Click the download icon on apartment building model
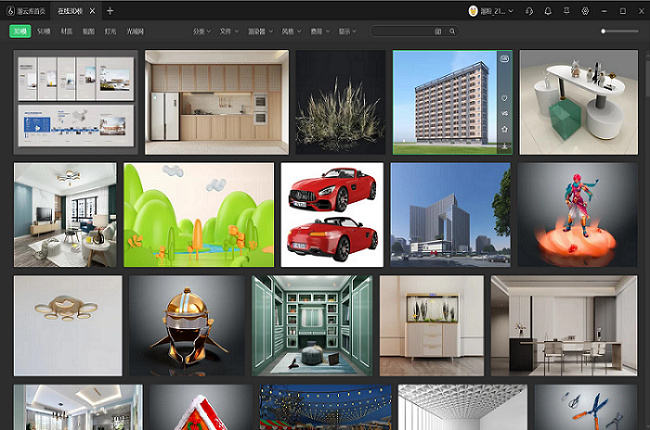 pyautogui.click(x=504, y=146)
